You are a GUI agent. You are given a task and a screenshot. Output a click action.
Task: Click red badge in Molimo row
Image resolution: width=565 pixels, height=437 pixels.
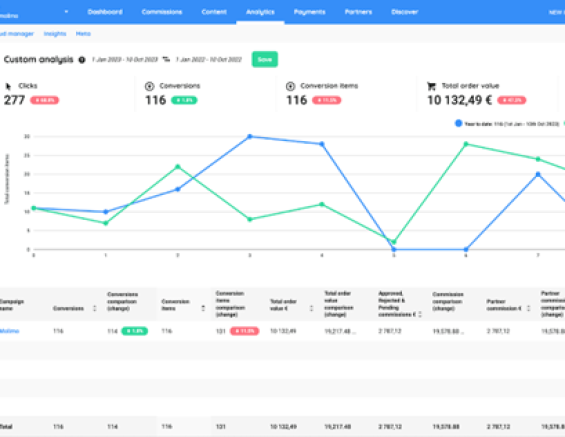pyautogui.click(x=244, y=331)
